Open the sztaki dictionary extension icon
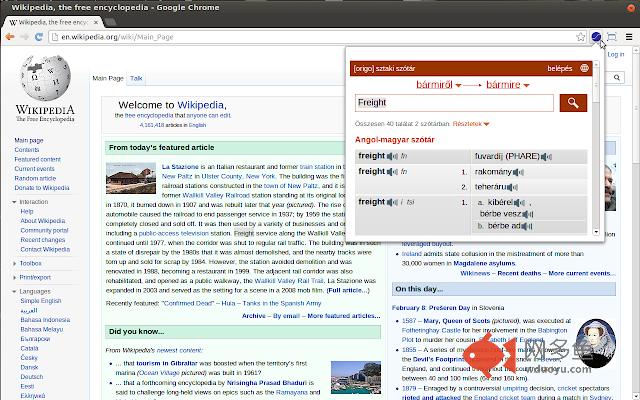 tap(597, 37)
